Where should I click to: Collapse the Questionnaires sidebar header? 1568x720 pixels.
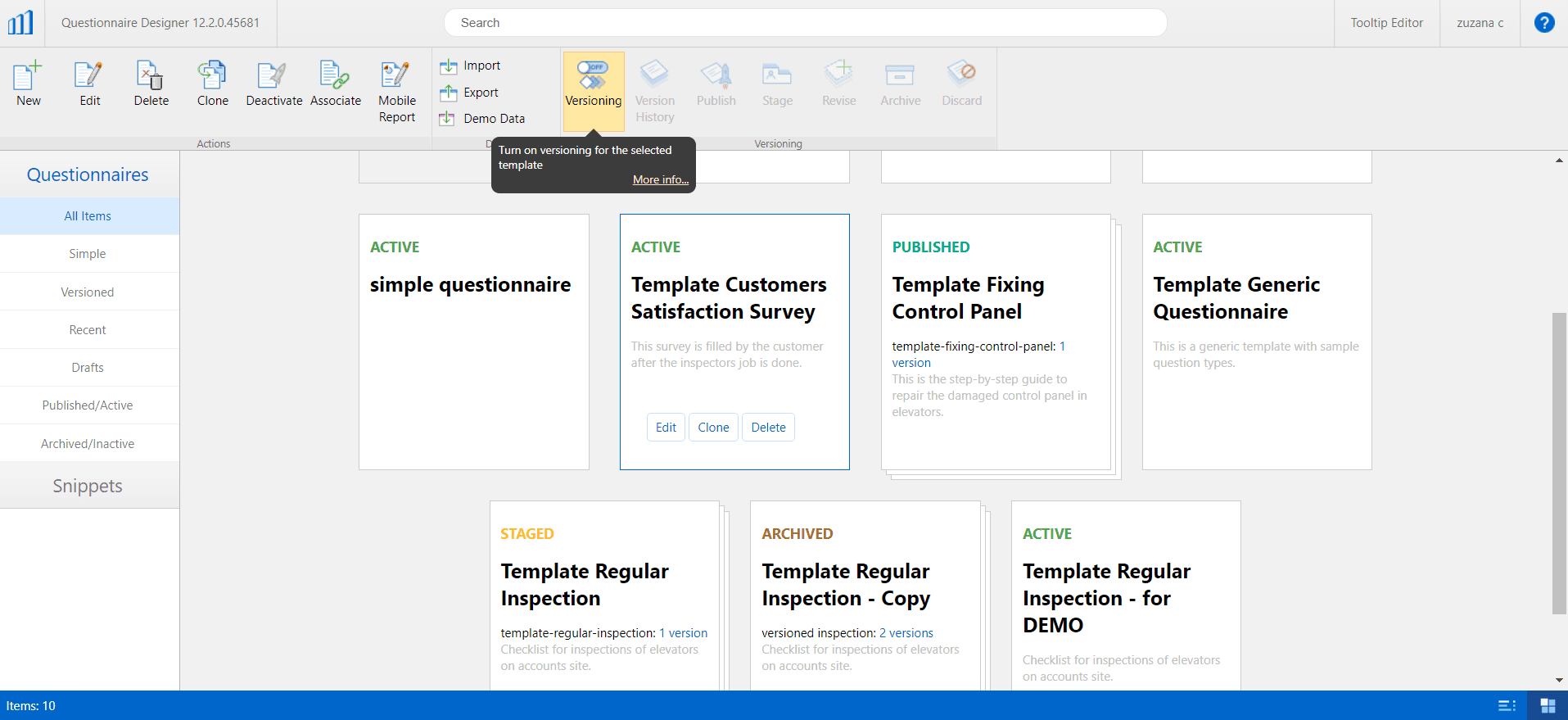pyautogui.click(x=88, y=174)
